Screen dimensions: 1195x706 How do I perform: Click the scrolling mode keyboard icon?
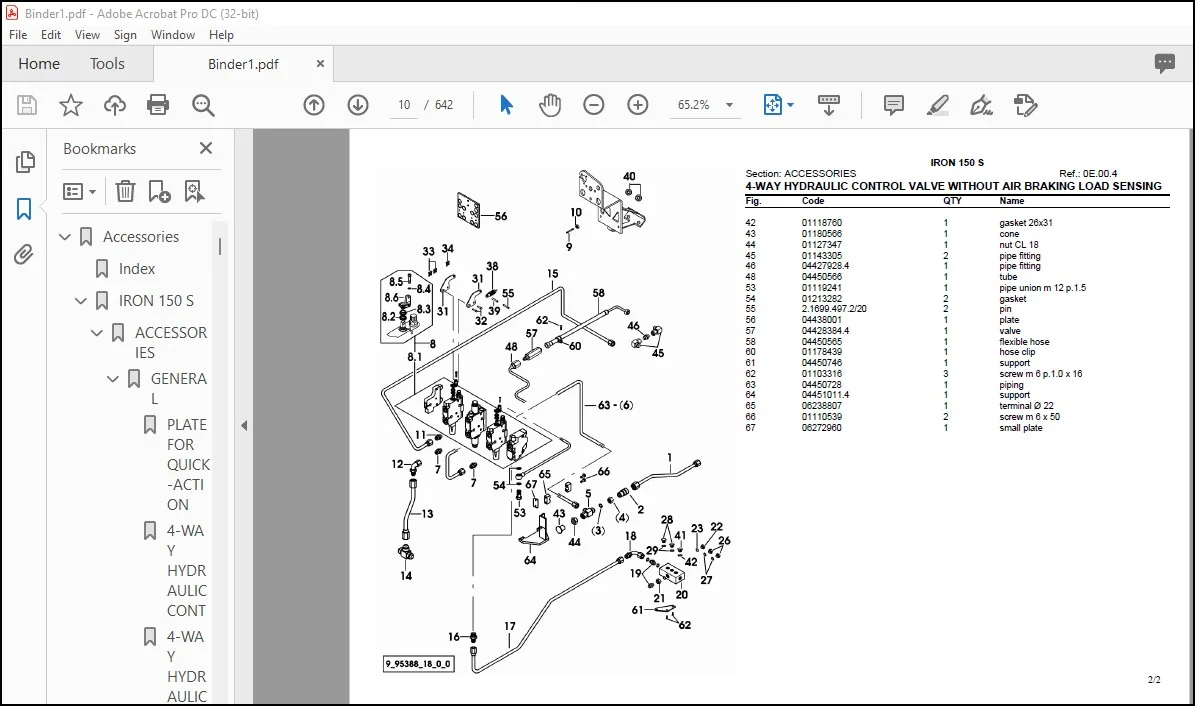click(828, 105)
